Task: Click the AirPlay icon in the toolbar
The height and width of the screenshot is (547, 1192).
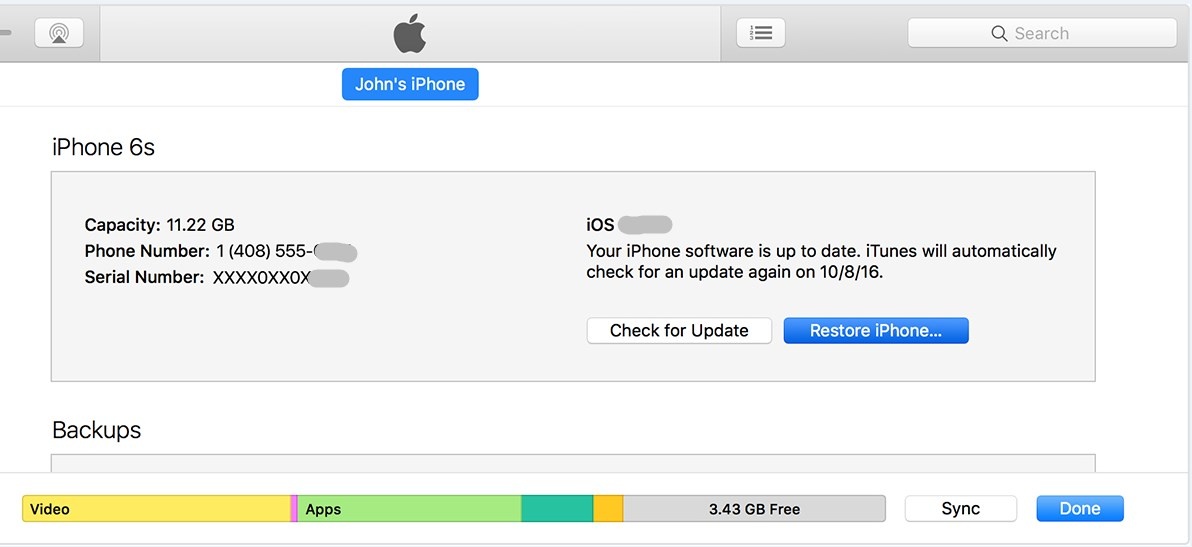Action: pos(59,33)
